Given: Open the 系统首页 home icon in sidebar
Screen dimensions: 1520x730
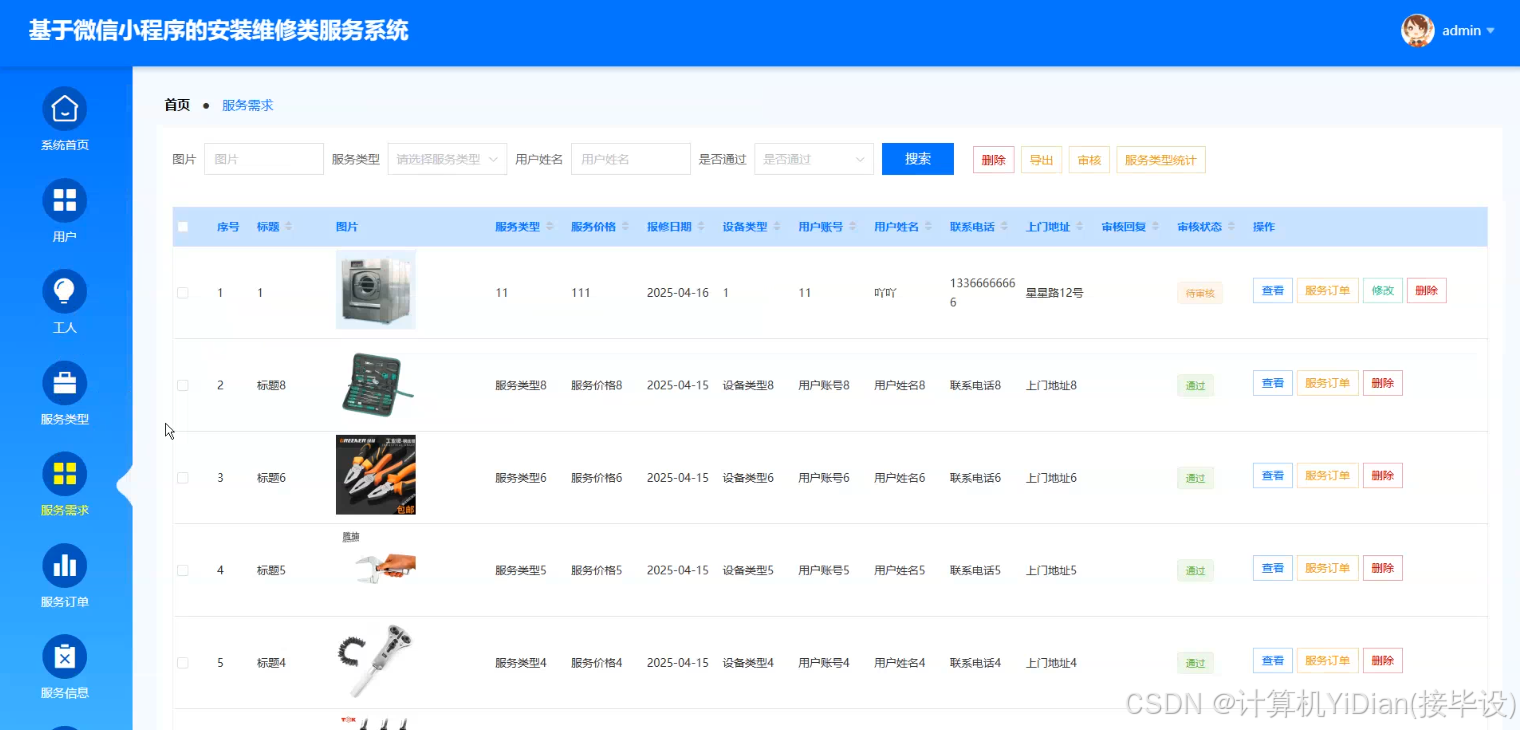Looking at the screenshot, I should pyautogui.click(x=64, y=107).
